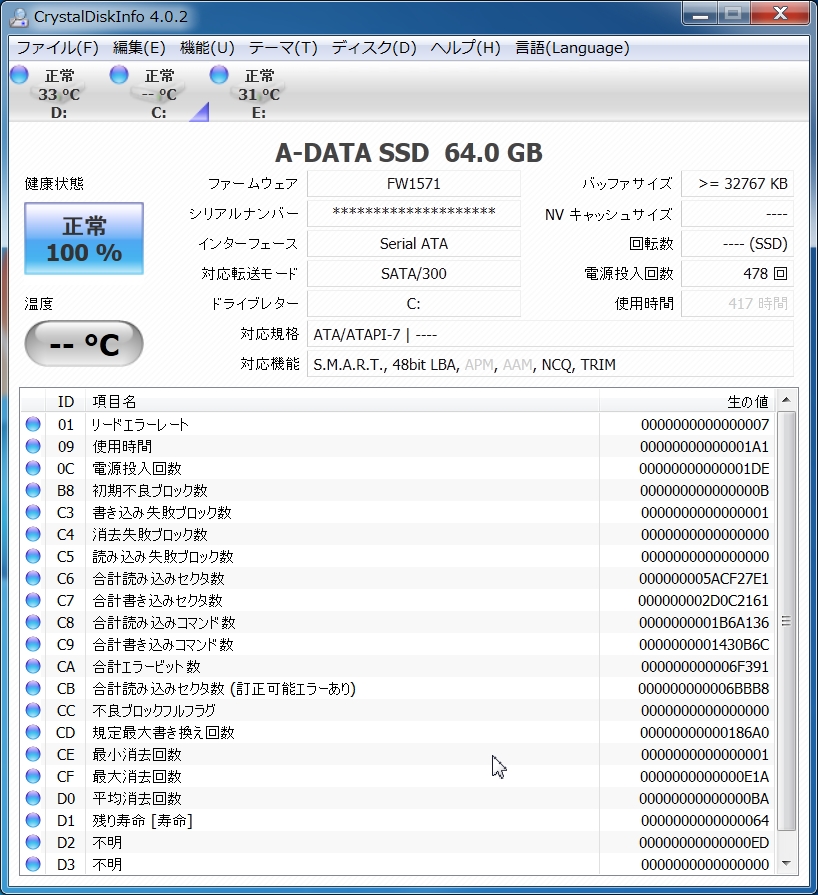Open the ファイル(F) menu

click(x=58, y=48)
